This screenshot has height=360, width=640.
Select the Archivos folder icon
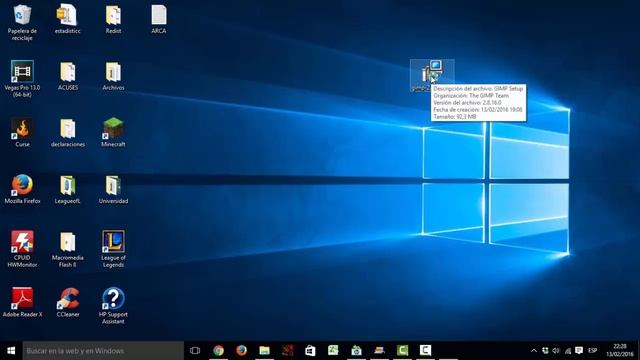tap(113, 76)
